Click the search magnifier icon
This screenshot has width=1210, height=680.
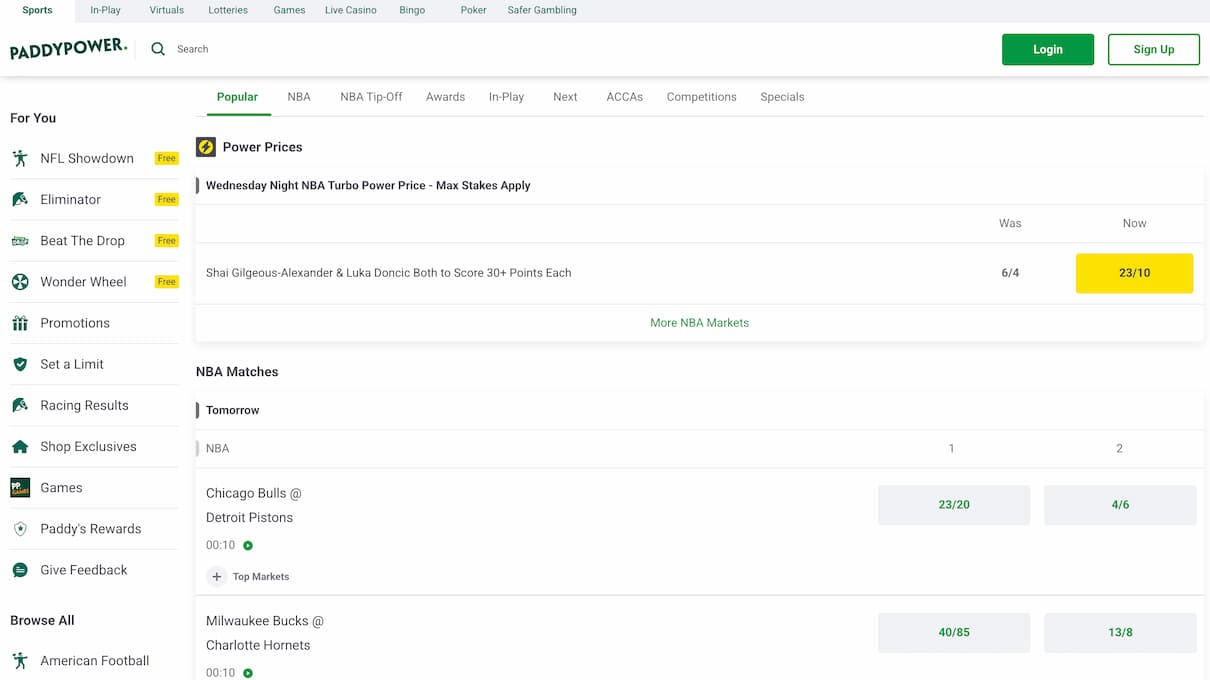coord(157,48)
